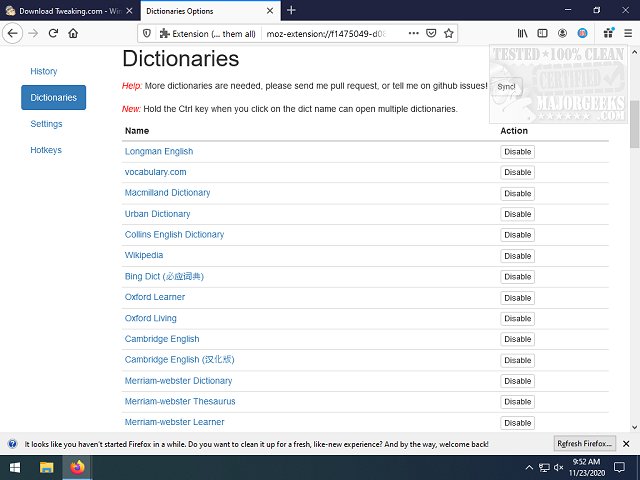The height and width of the screenshot is (480, 640).
Task: Open Firefox account icon
Action: pos(562,33)
